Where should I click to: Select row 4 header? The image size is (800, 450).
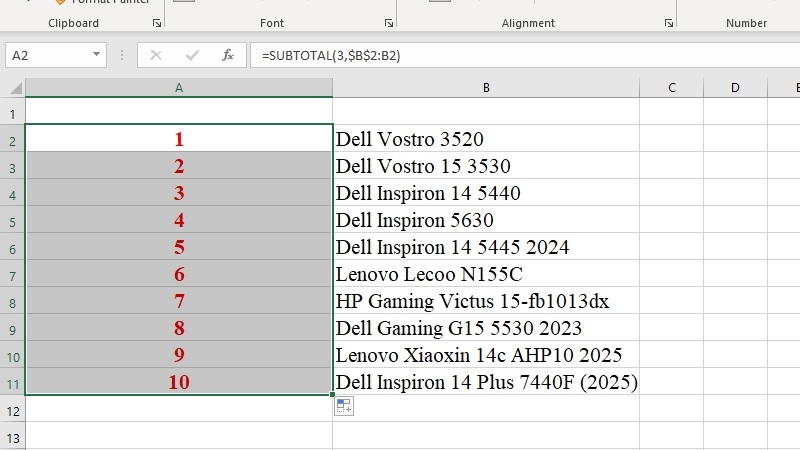point(12,193)
